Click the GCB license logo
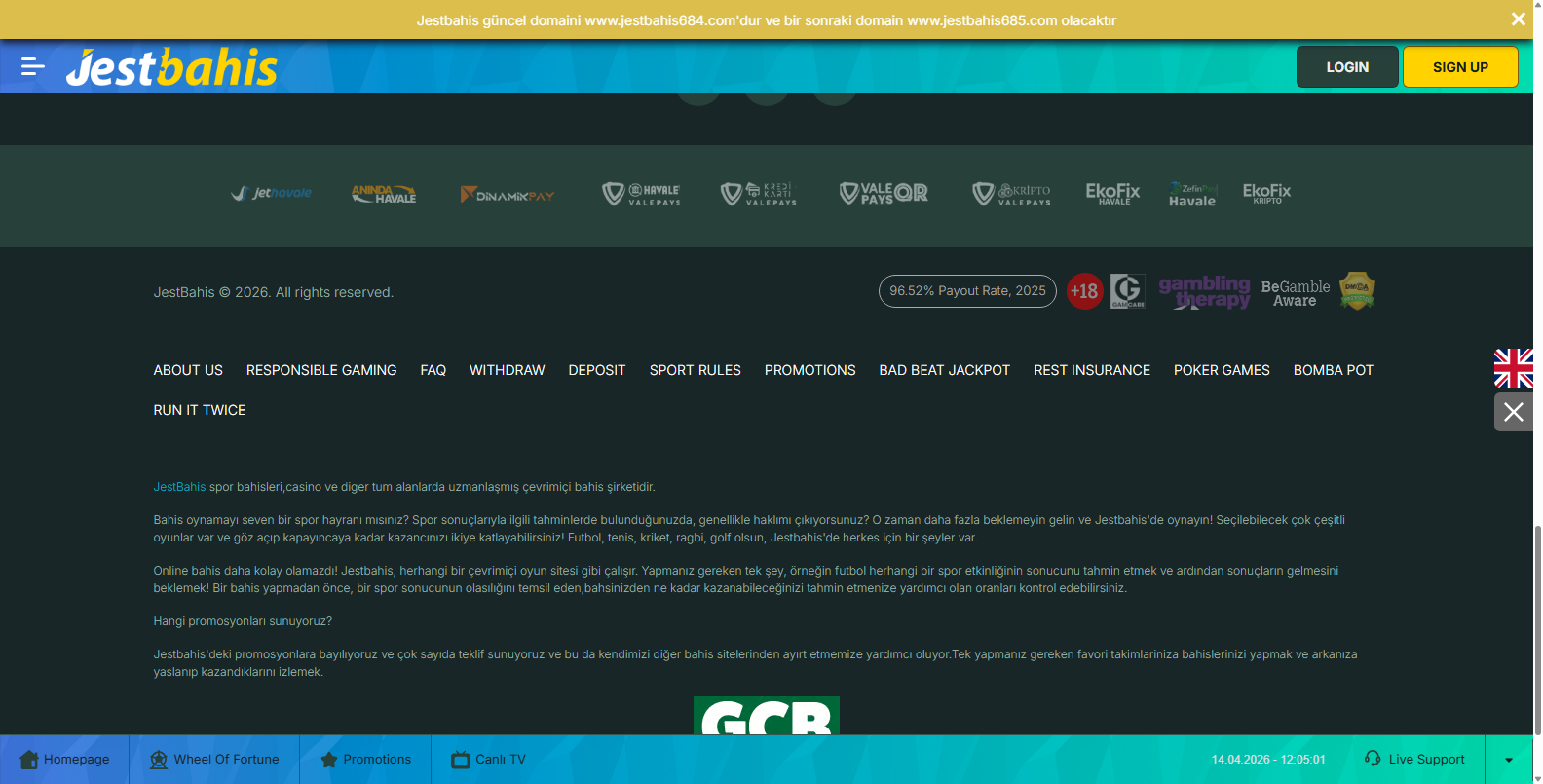Image resolution: width=1543 pixels, height=784 pixels. pyautogui.click(x=767, y=716)
